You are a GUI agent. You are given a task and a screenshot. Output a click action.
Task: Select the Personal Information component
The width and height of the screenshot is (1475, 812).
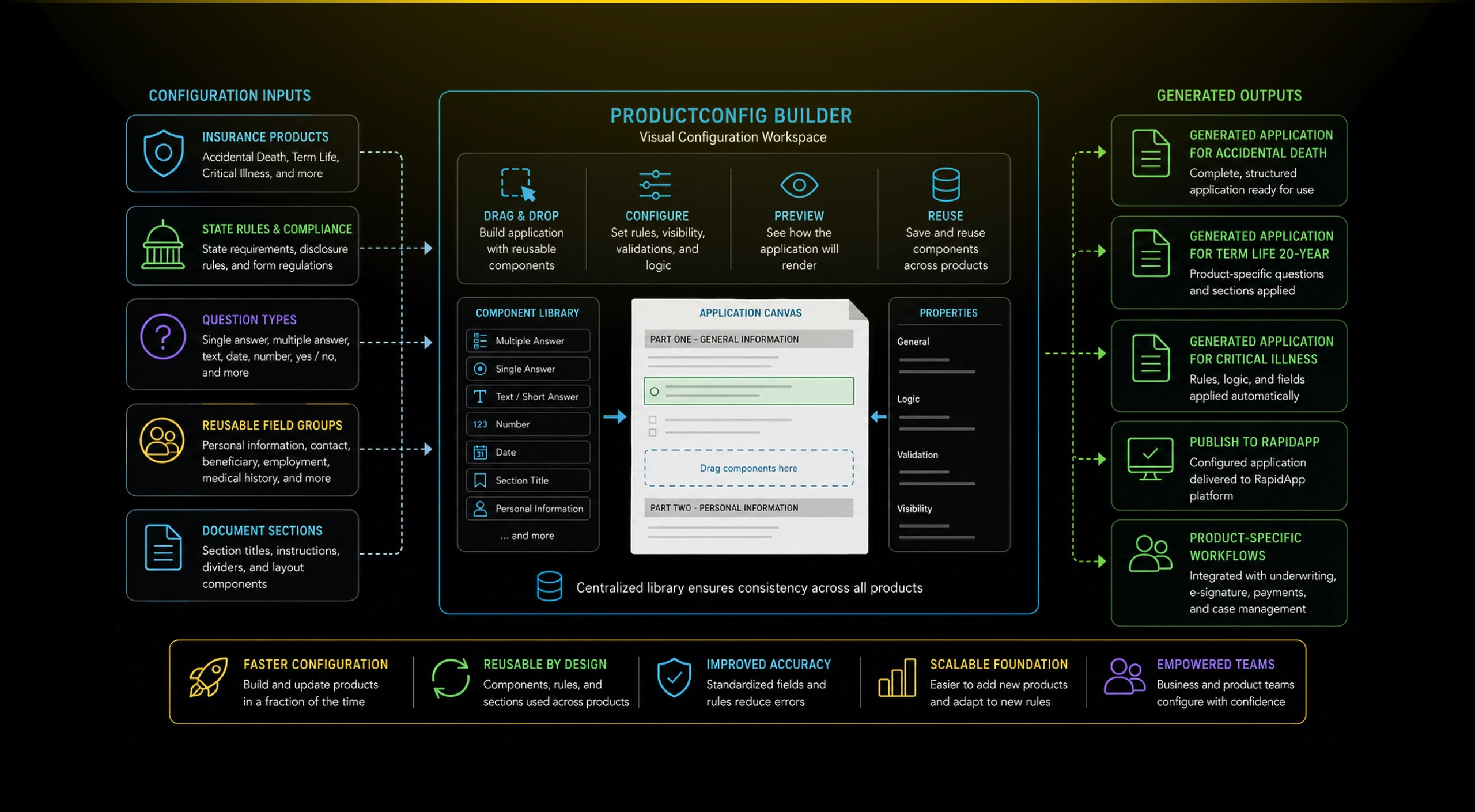[x=528, y=508]
